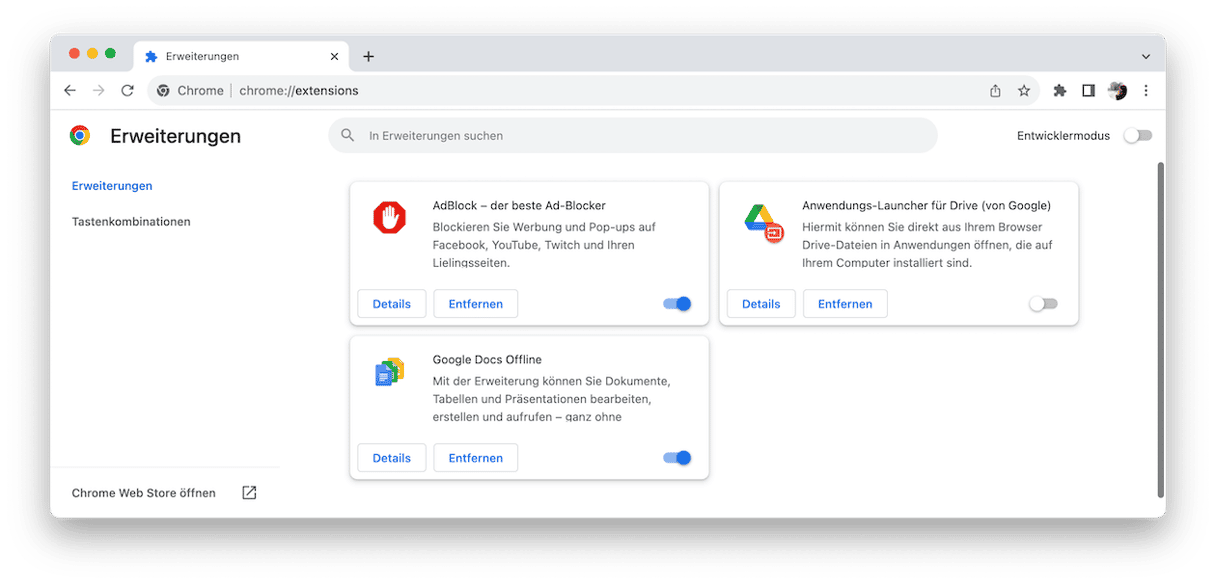Click the share page icon in address bar
The height and width of the screenshot is (584, 1216).
pos(995,90)
